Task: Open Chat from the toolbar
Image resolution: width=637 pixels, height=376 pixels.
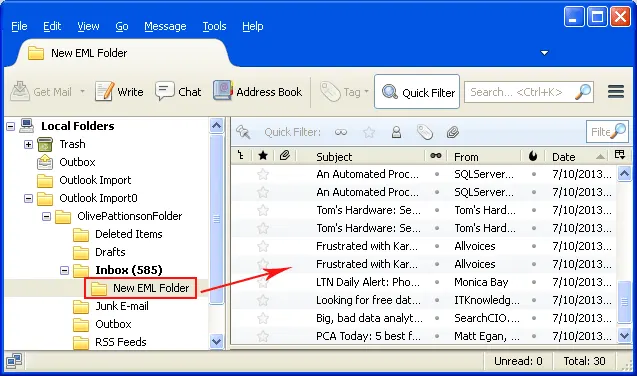Action: tap(178, 92)
